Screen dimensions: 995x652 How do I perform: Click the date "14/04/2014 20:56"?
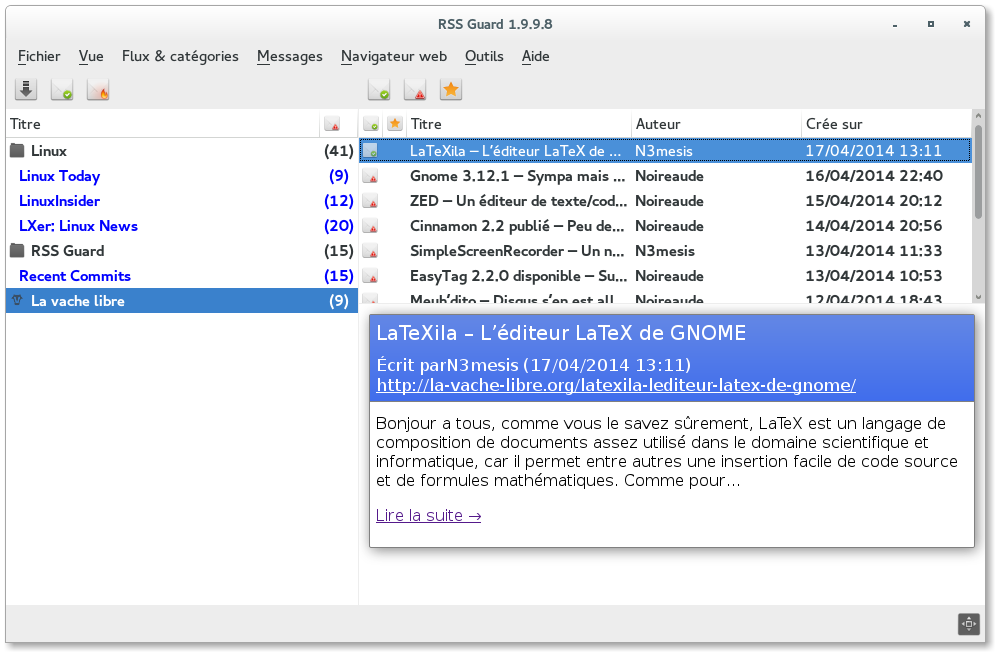874,226
